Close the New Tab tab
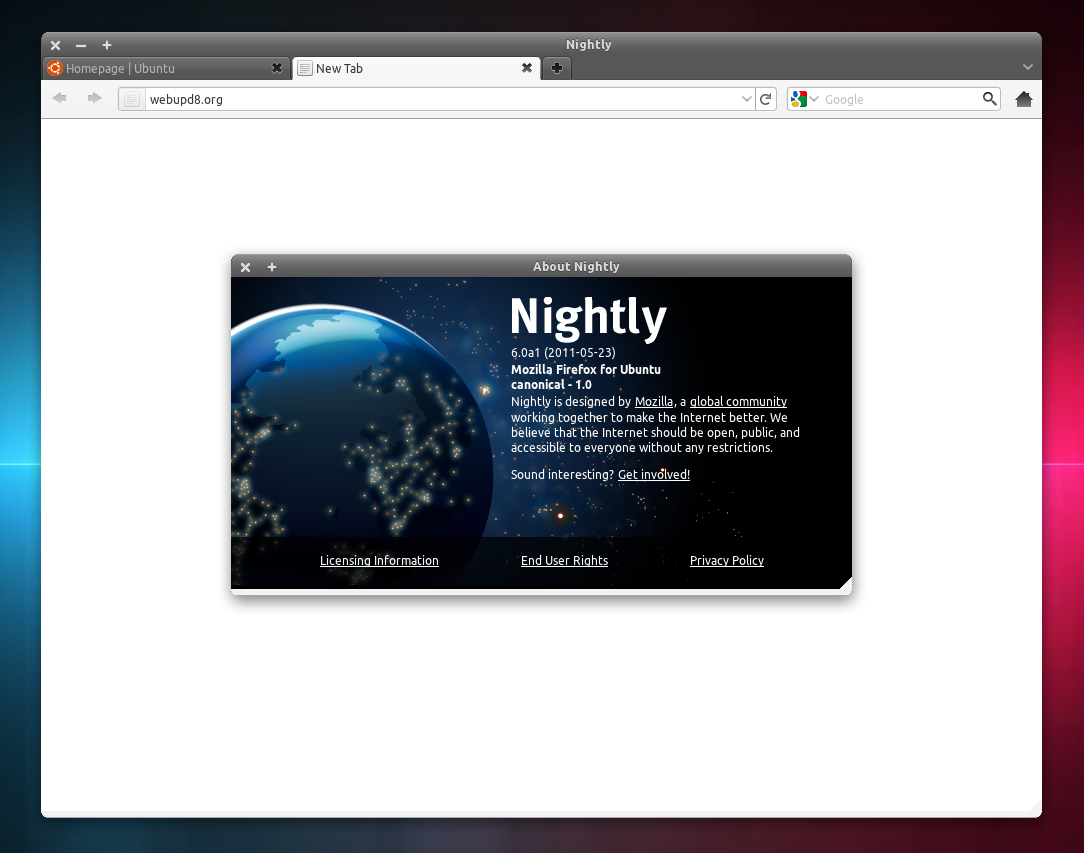Screen dimensions: 1084x853 pos(527,68)
